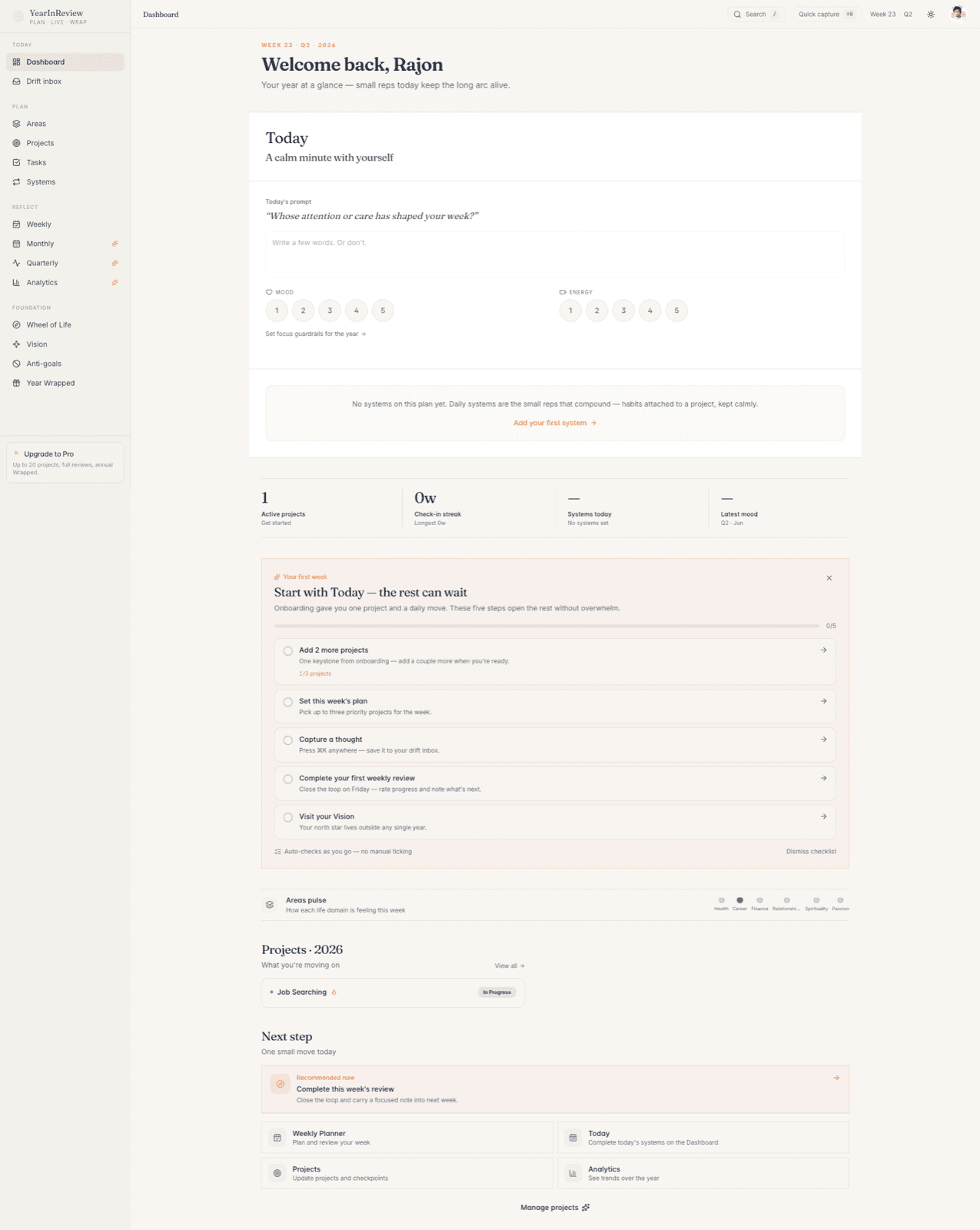This screenshot has width=980, height=1230.
Task: Click the Year Wrapped gift icon
Action: (16, 383)
